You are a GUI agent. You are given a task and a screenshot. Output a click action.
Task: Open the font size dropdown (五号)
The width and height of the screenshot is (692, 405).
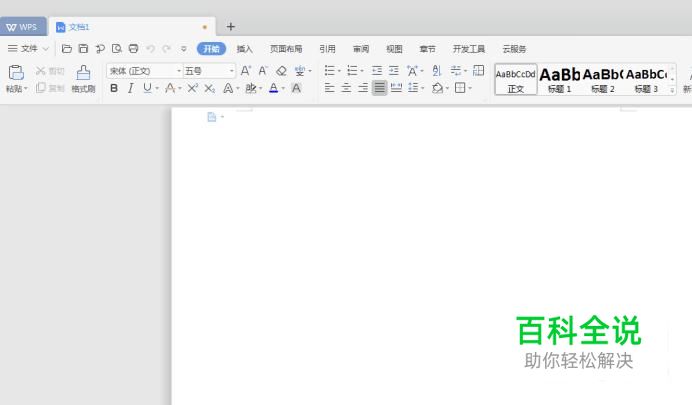tap(208, 71)
